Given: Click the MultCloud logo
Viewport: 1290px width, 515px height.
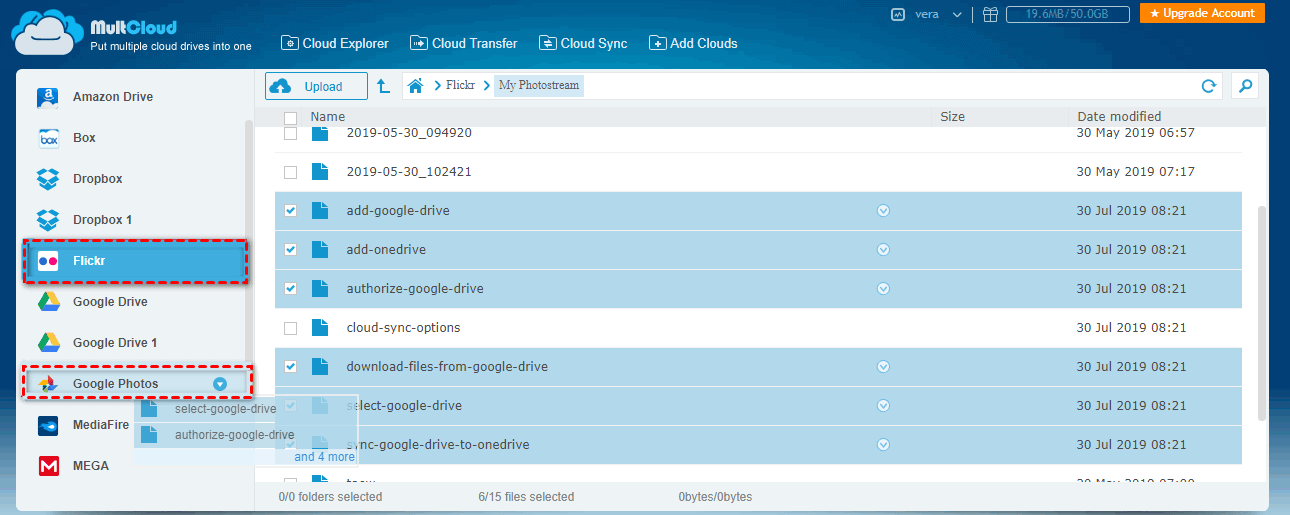Looking at the screenshot, I should [x=132, y=33].
